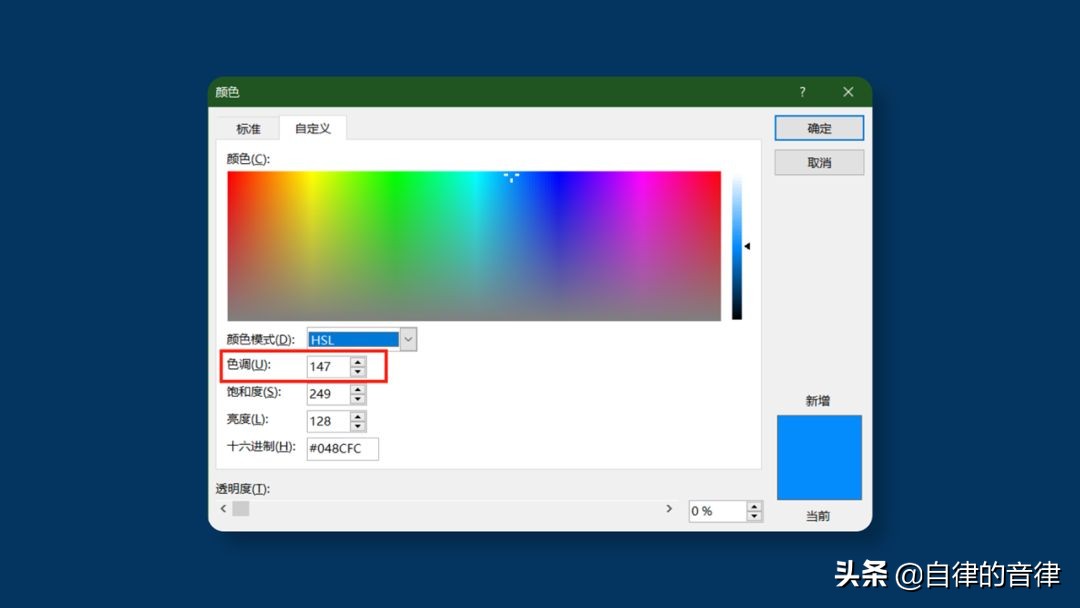Decrease 色调 with down arrow

coord(357,372)
